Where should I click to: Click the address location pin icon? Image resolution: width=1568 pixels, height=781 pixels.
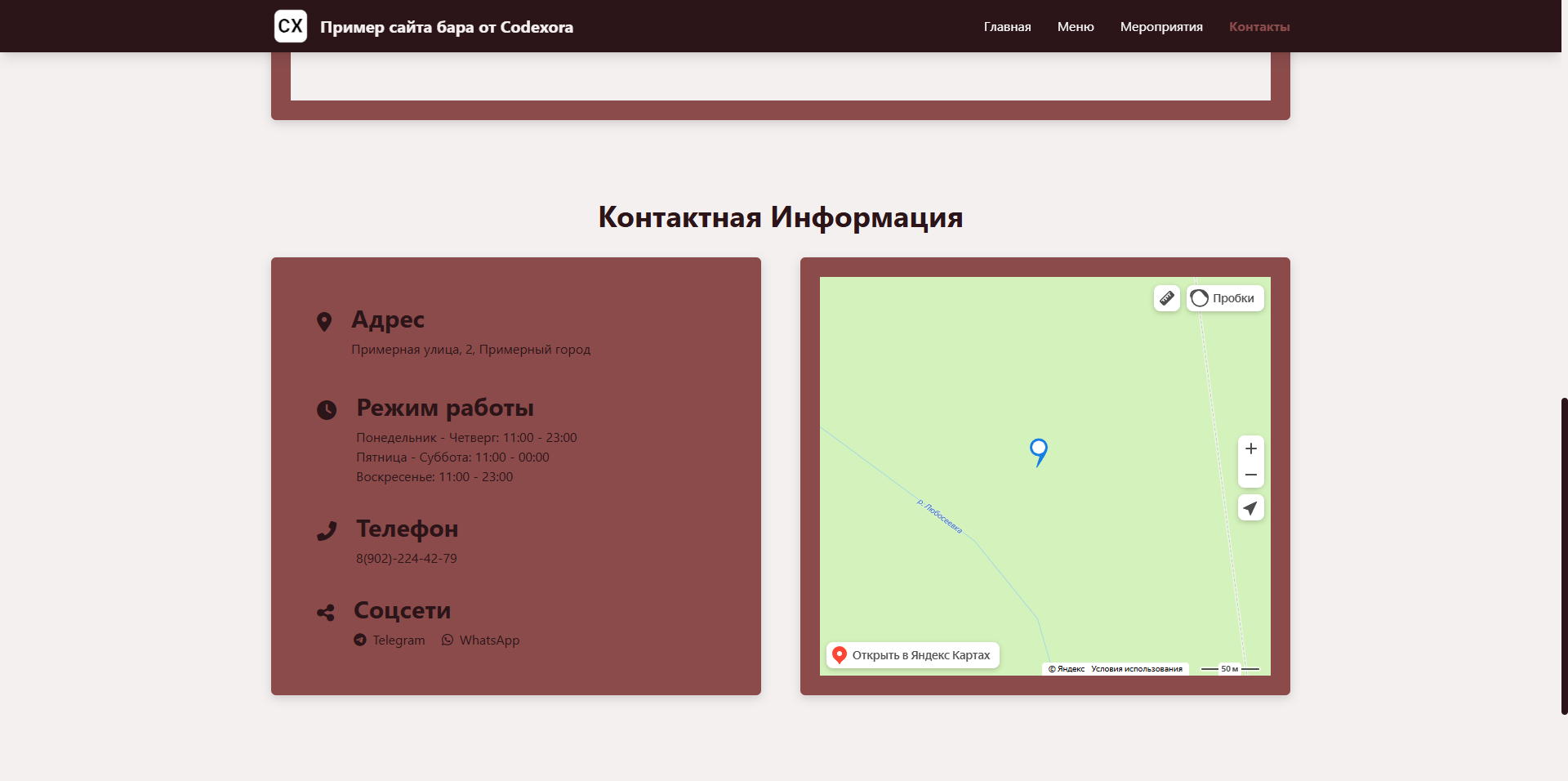324,322
